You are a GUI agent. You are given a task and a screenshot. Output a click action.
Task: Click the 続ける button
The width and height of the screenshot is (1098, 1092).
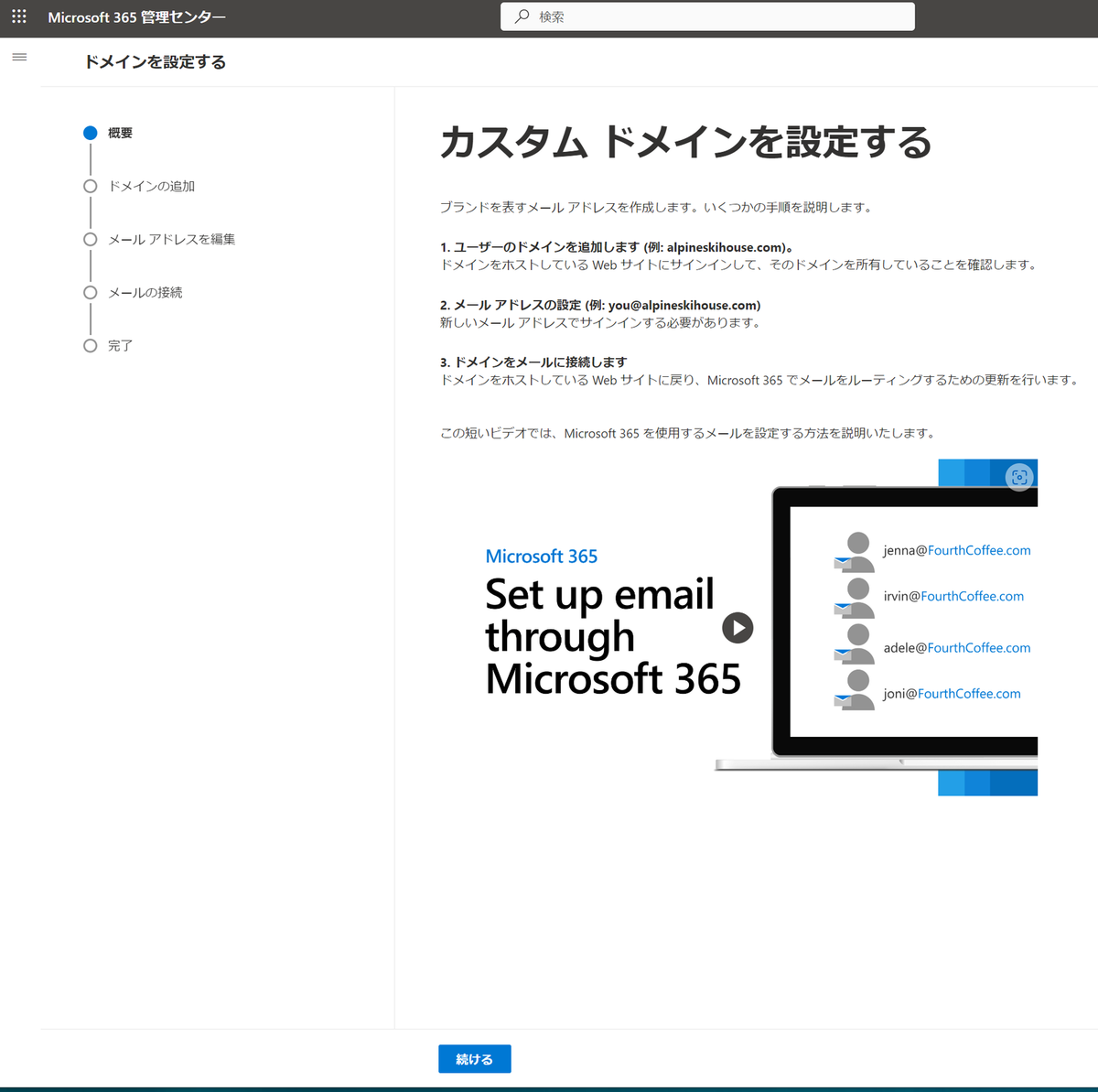(x=474, y=1059)
